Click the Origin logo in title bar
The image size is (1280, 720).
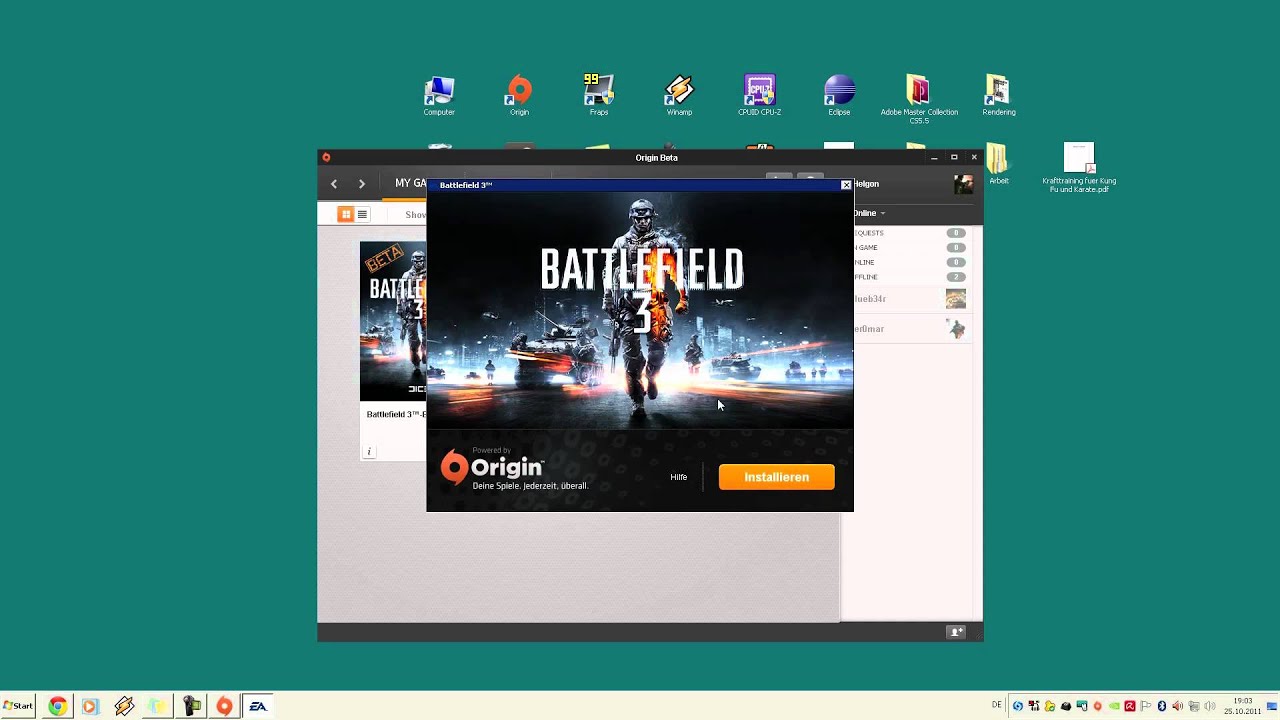(326, 157)
